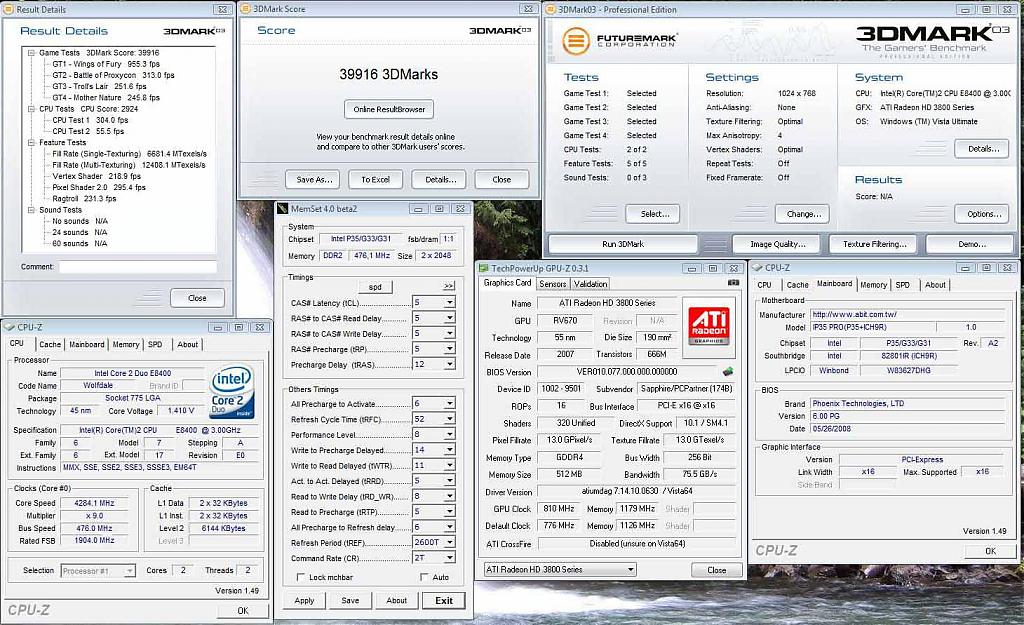Image resolution: width=1024 pixels, height=625 pixels.
Task: Open the ATI Radeon HD 3800 Series card selector
Action: tap(560, 569)
